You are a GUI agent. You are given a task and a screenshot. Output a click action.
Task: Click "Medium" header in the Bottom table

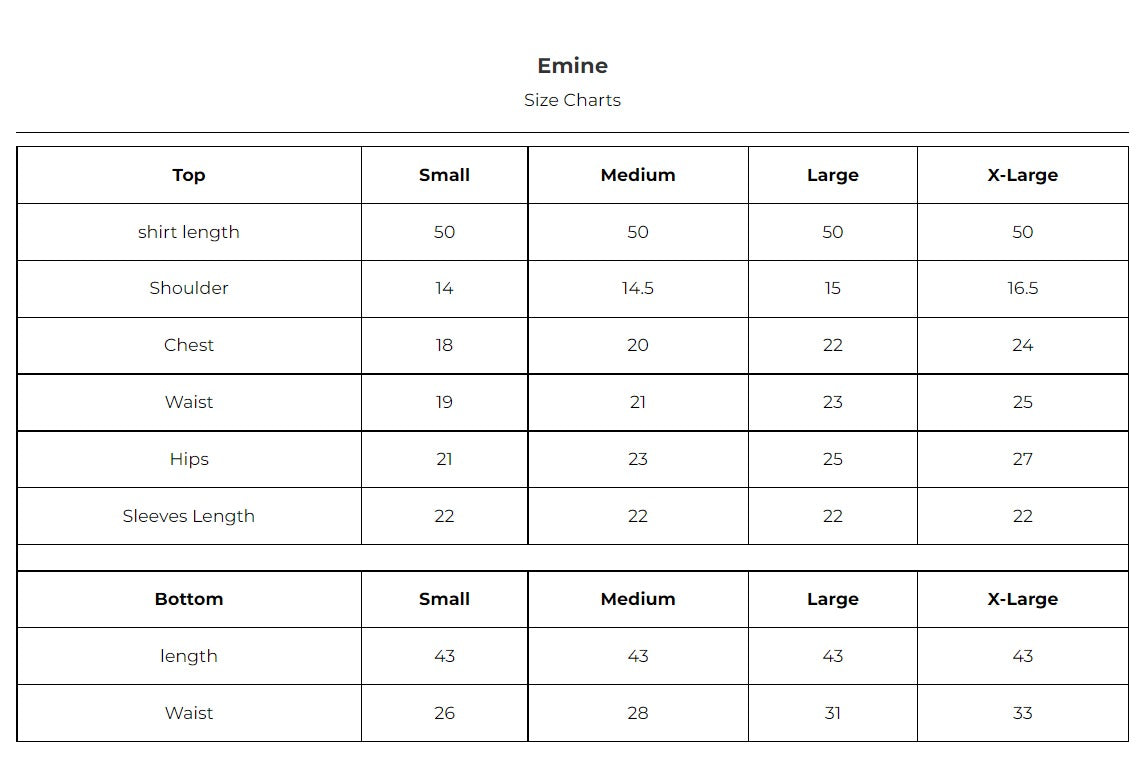638,599
